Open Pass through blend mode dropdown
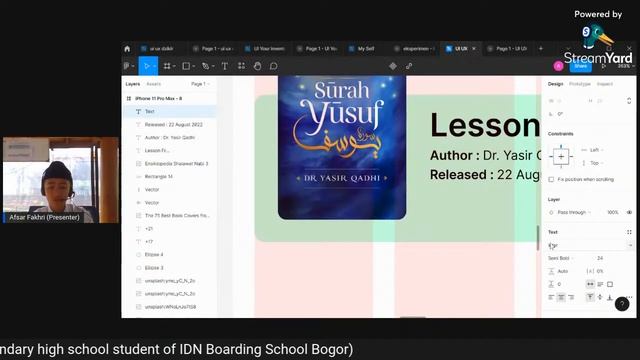 tap(574, 212)
